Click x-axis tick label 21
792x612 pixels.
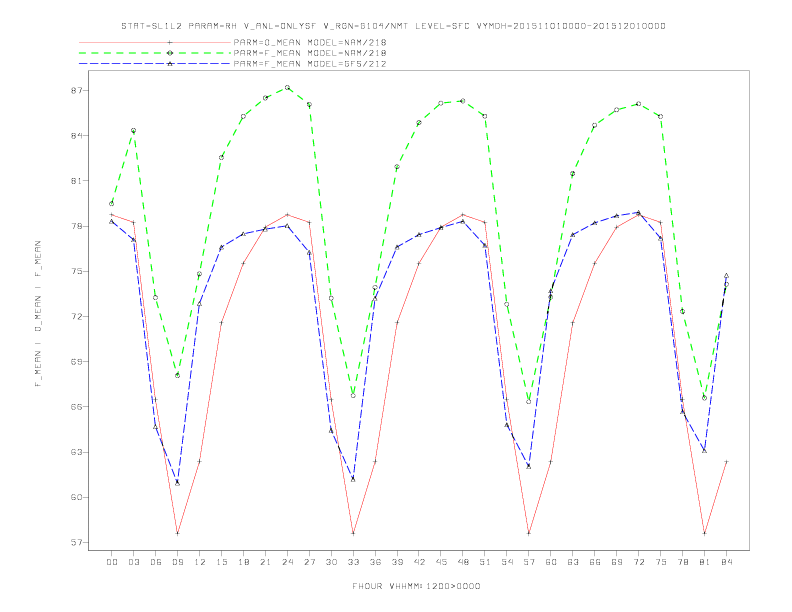click(x=265, y=562)
